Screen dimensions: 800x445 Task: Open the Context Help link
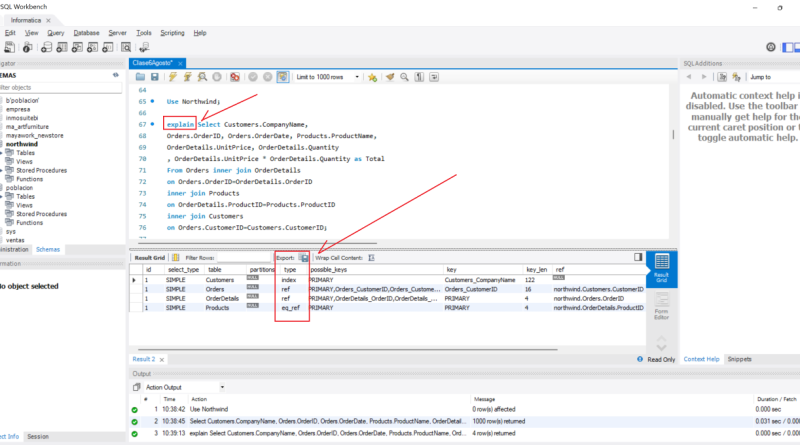point(701,359)
